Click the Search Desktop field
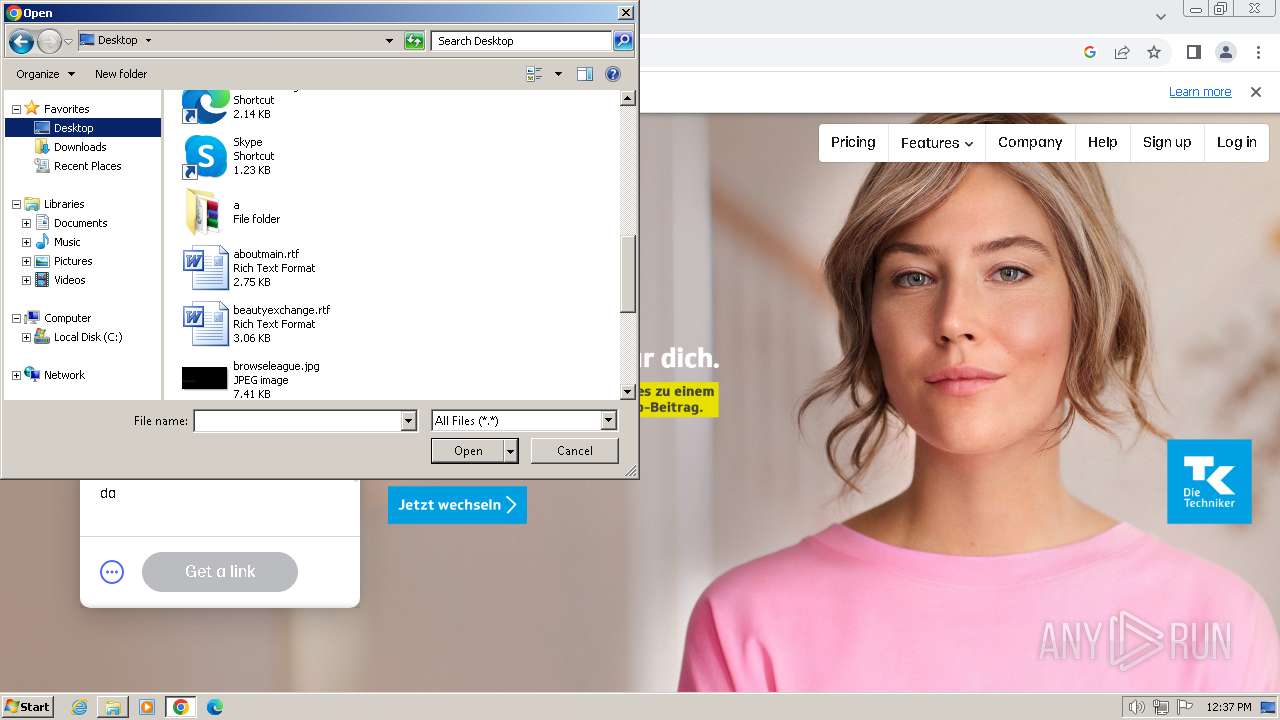This screenshot has height=720, width=1280. point(523,41)
